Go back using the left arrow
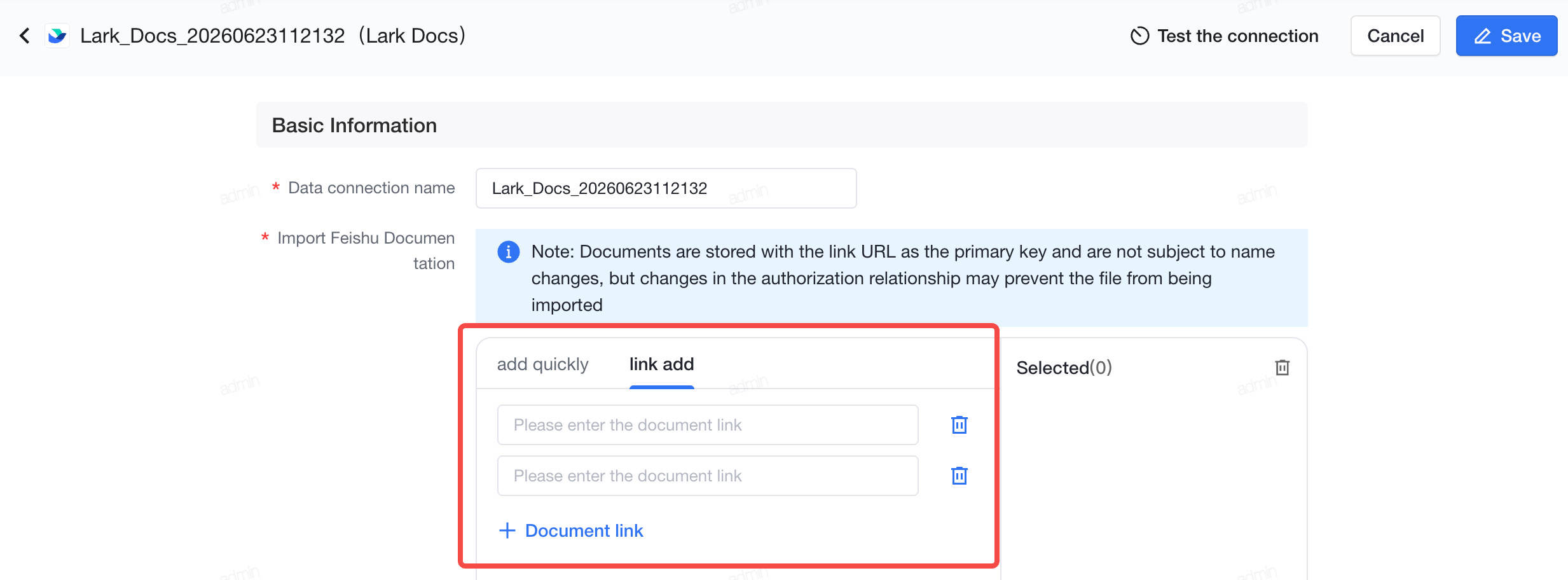Viewport: 1568px width, 580px height. [25, 36]
